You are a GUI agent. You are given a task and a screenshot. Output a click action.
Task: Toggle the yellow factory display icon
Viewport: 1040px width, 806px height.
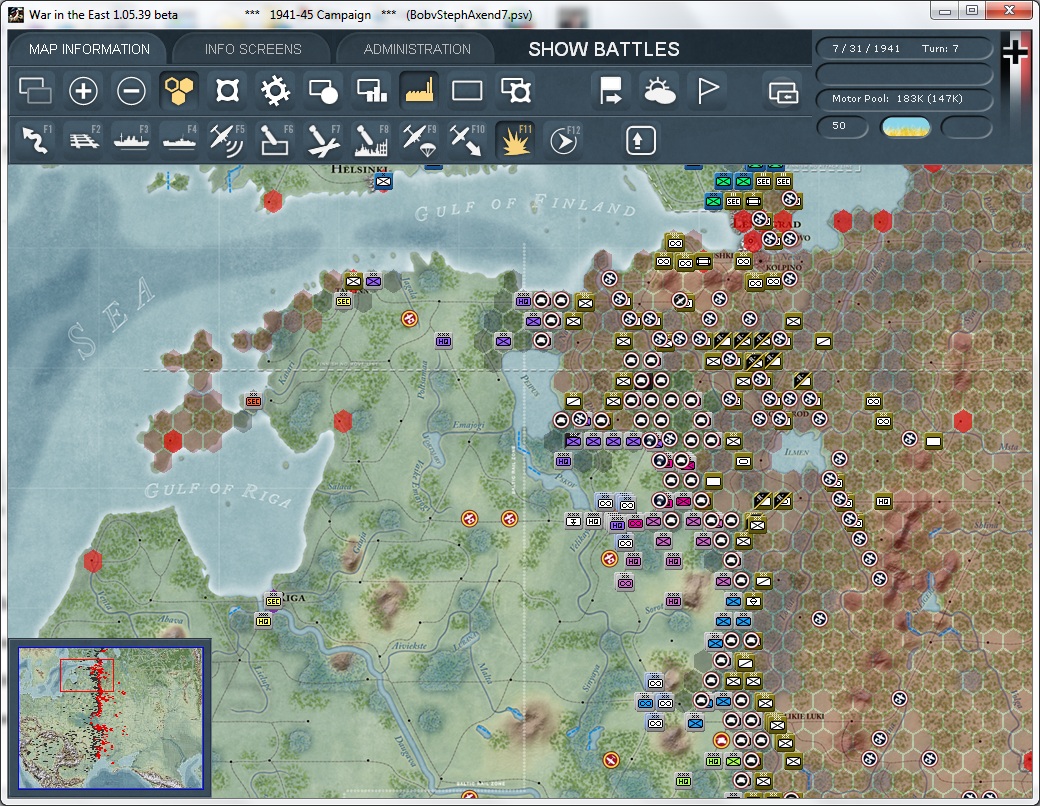coord(419,91)
